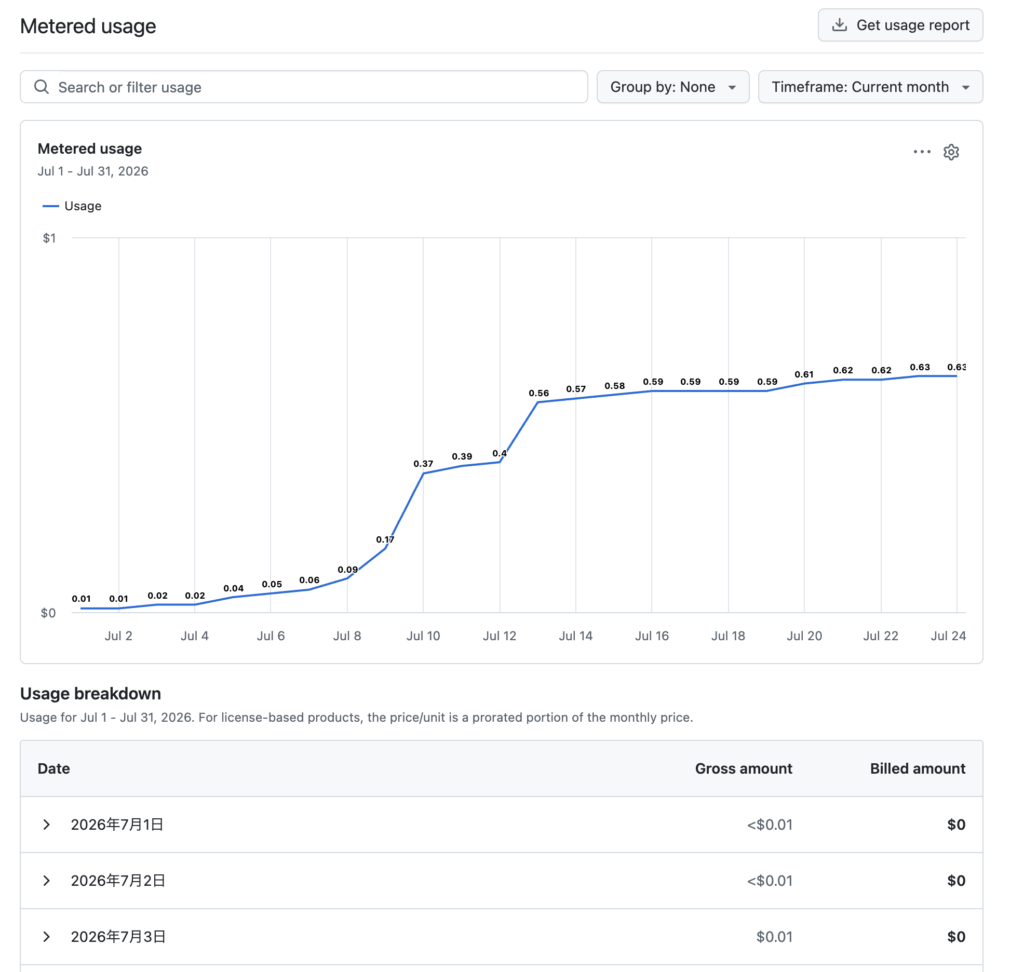Open the three-dot chart options menu
1024x972 pixels.
click(x=921, y=152)
